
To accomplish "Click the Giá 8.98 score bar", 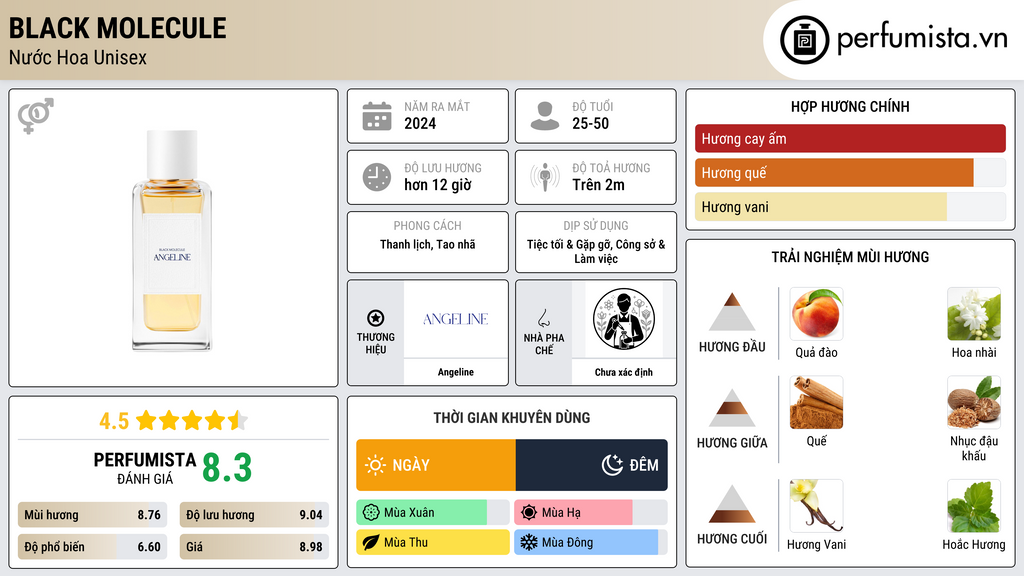I will pyautogui.click(x=254, y=547).
